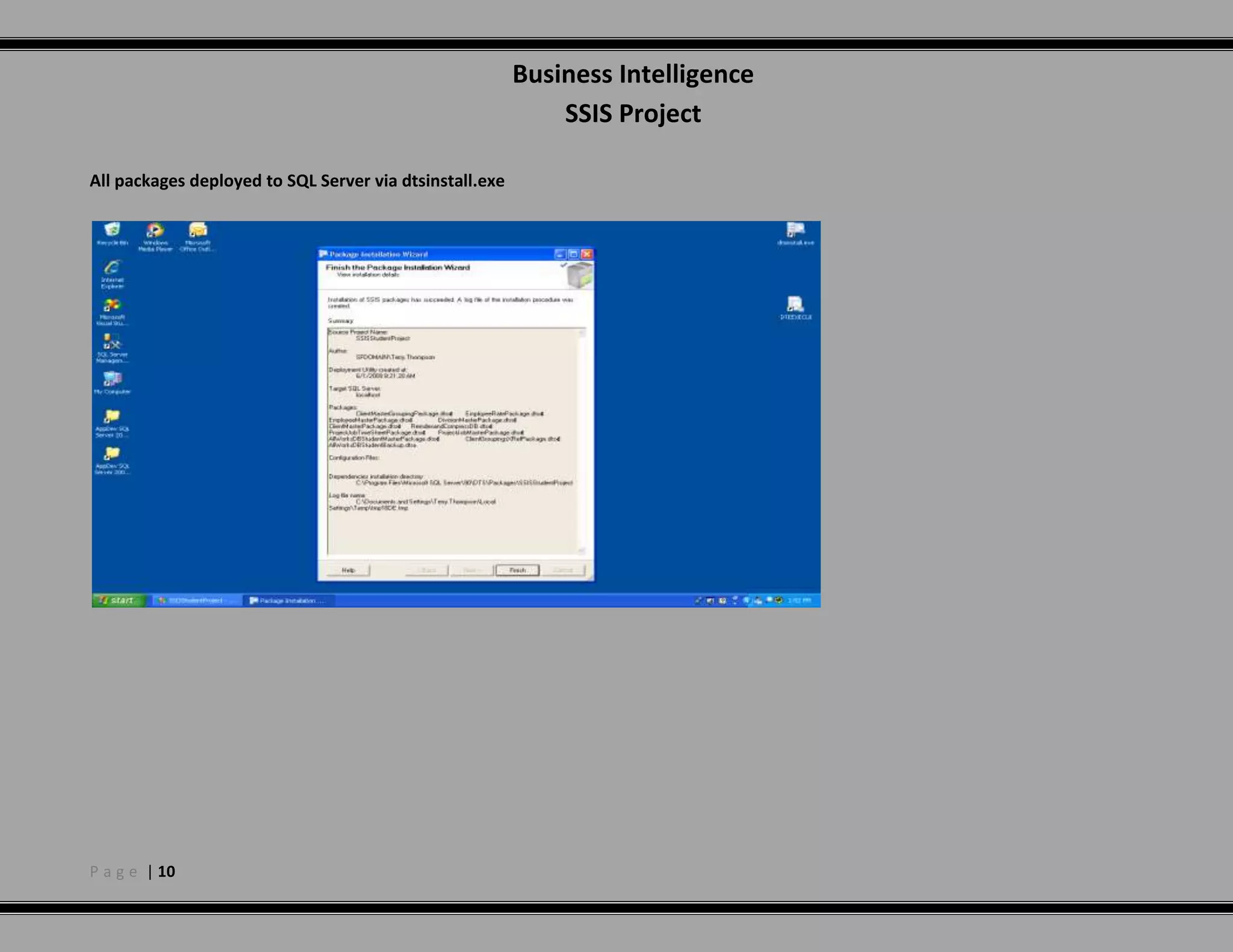The height and width of the screenshot is (952, 1233).
Task: Click summary scrollbar up arrow
Action: tap(582, 333)
